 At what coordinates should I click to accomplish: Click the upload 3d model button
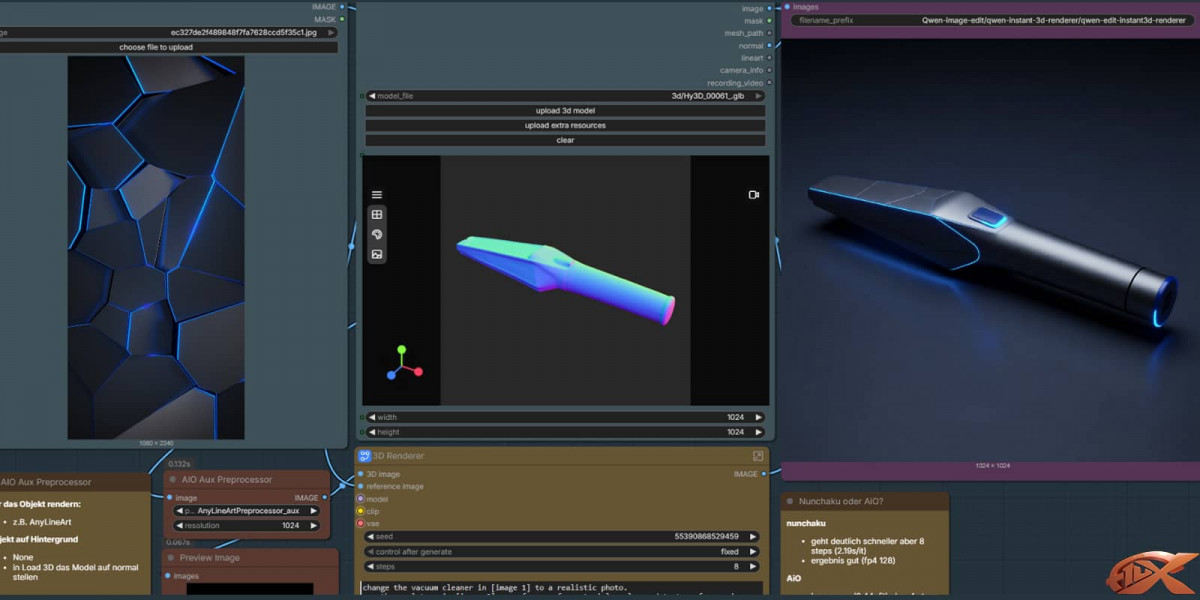pyautogui.click(x=565, y=111)
